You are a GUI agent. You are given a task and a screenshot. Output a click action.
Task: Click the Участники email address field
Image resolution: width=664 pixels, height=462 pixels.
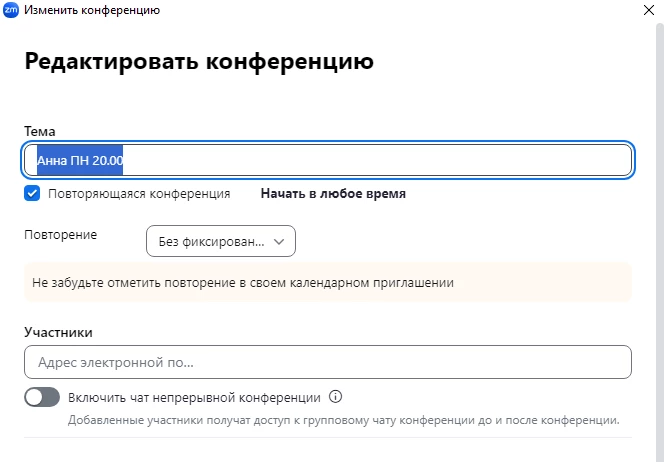[328, 362]
